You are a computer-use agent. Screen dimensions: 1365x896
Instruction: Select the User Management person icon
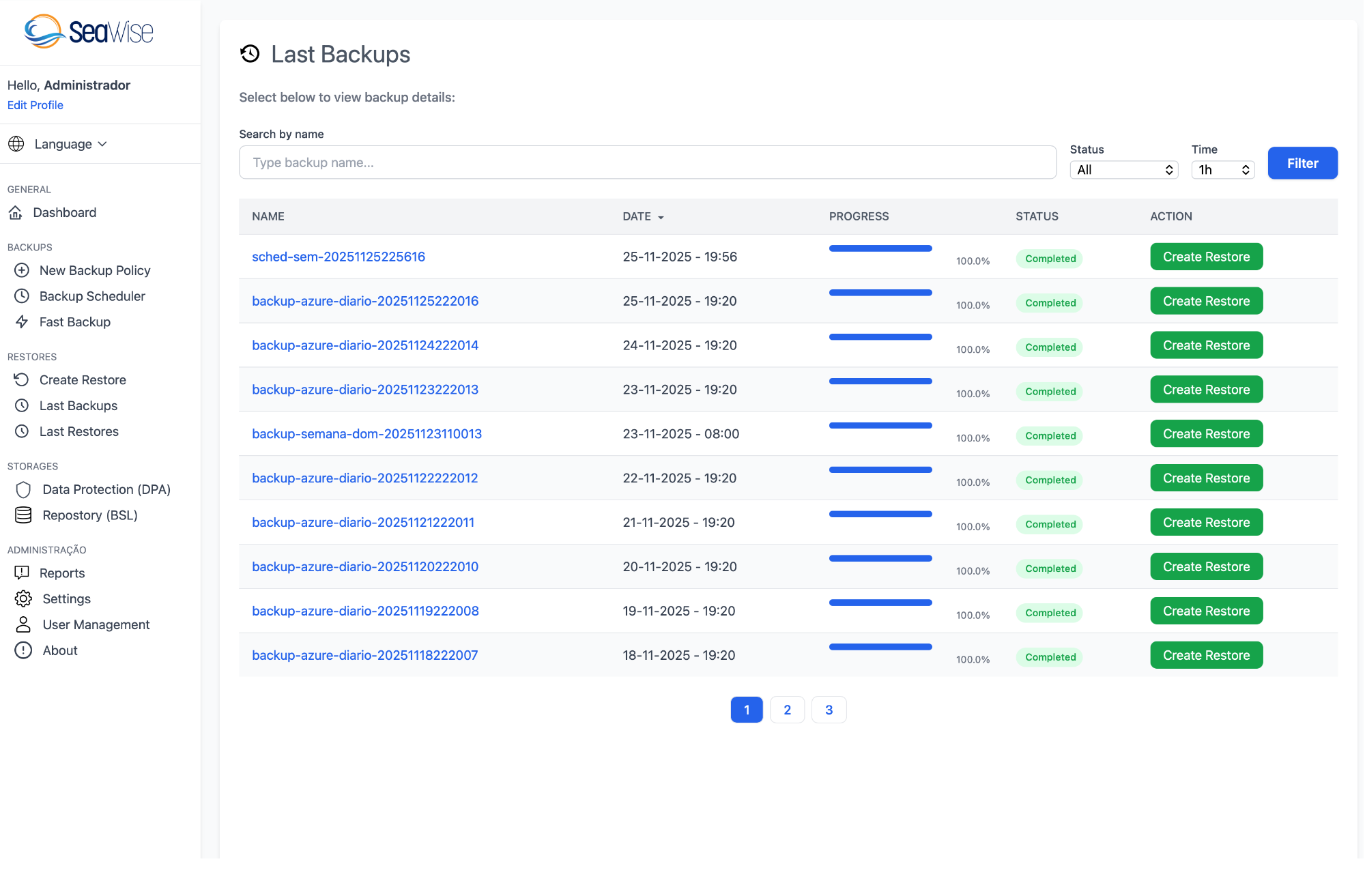[x=24, y=624]
